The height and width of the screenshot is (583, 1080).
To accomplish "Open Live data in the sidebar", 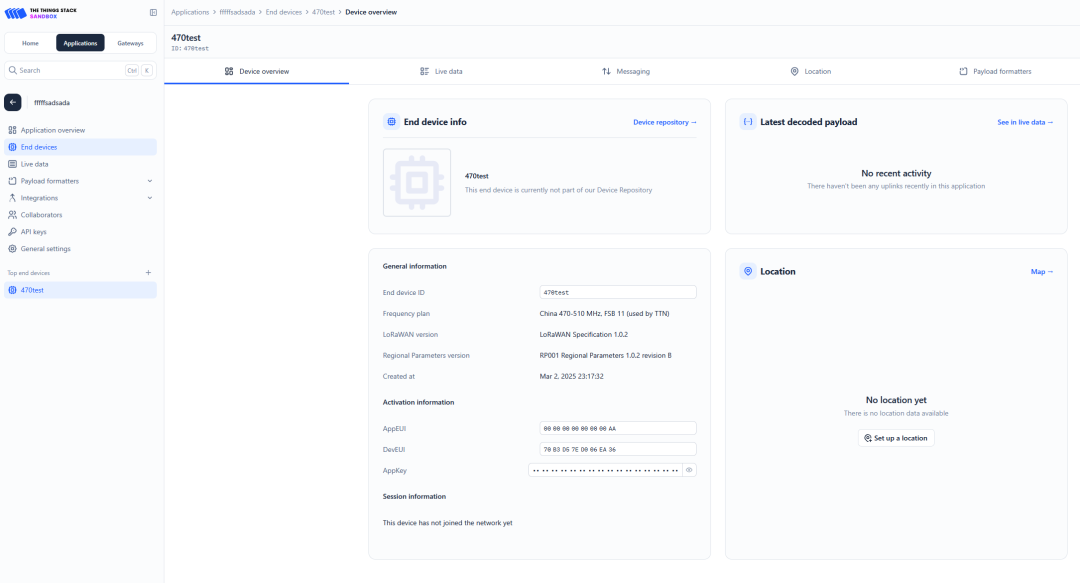I will pyautogui.click(x=81, y=164).
